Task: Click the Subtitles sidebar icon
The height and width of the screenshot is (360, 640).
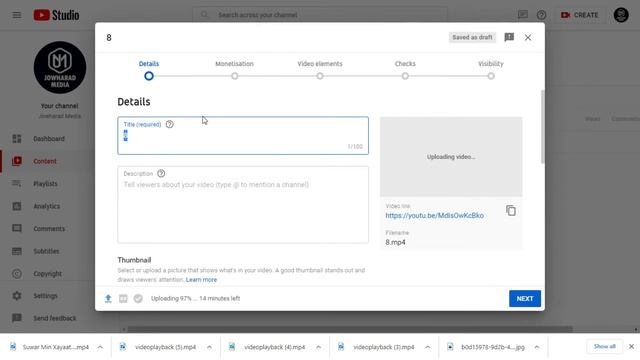Action: pyautogui.click(x=17, y=251)
